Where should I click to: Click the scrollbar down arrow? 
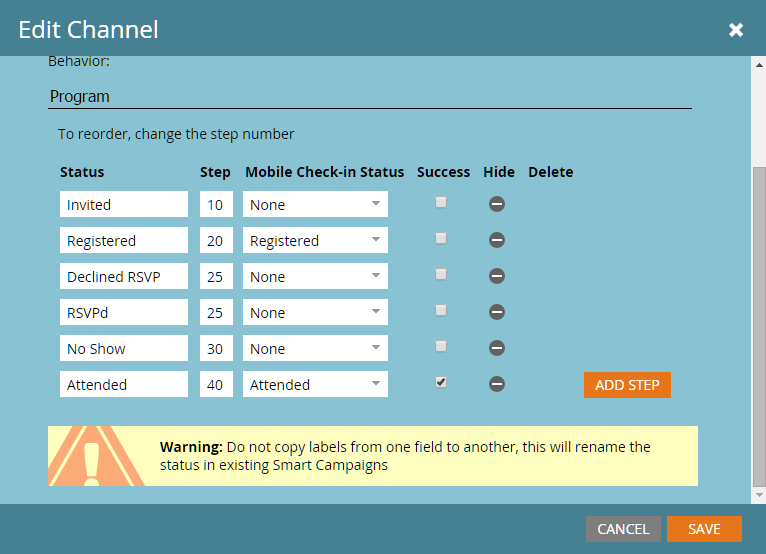tap(759, 495)
